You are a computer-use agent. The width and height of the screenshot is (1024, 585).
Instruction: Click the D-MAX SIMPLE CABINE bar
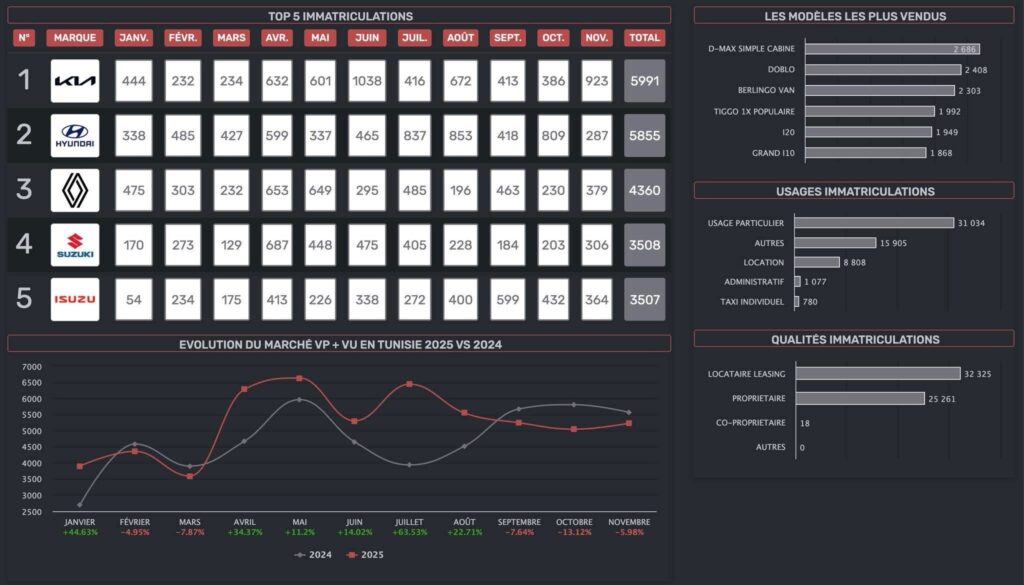click(x=892, y=49)
